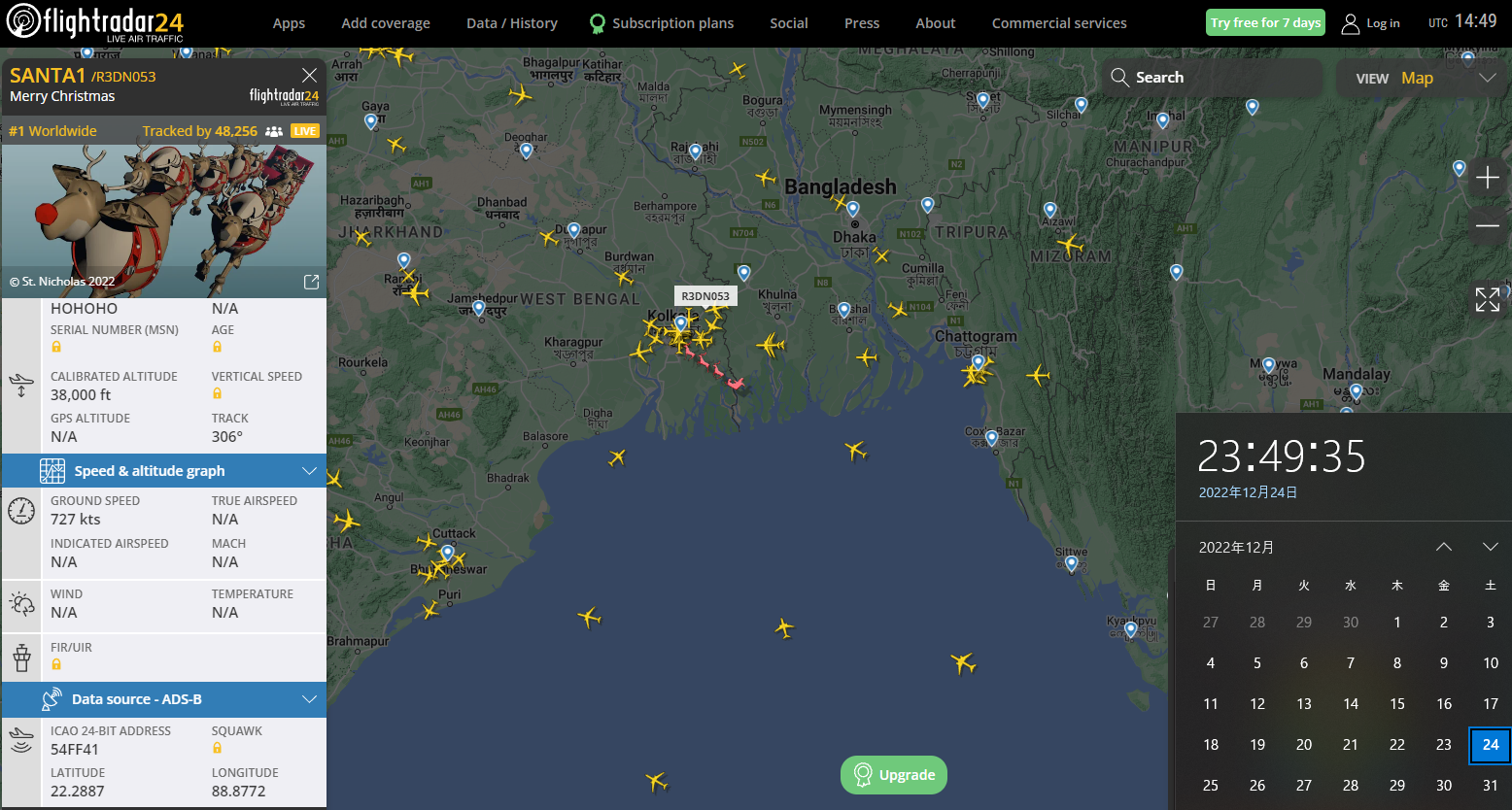Zoom in on the map
The height and width of the screenshot is (810, 1512).
[x=1488, y=178]
